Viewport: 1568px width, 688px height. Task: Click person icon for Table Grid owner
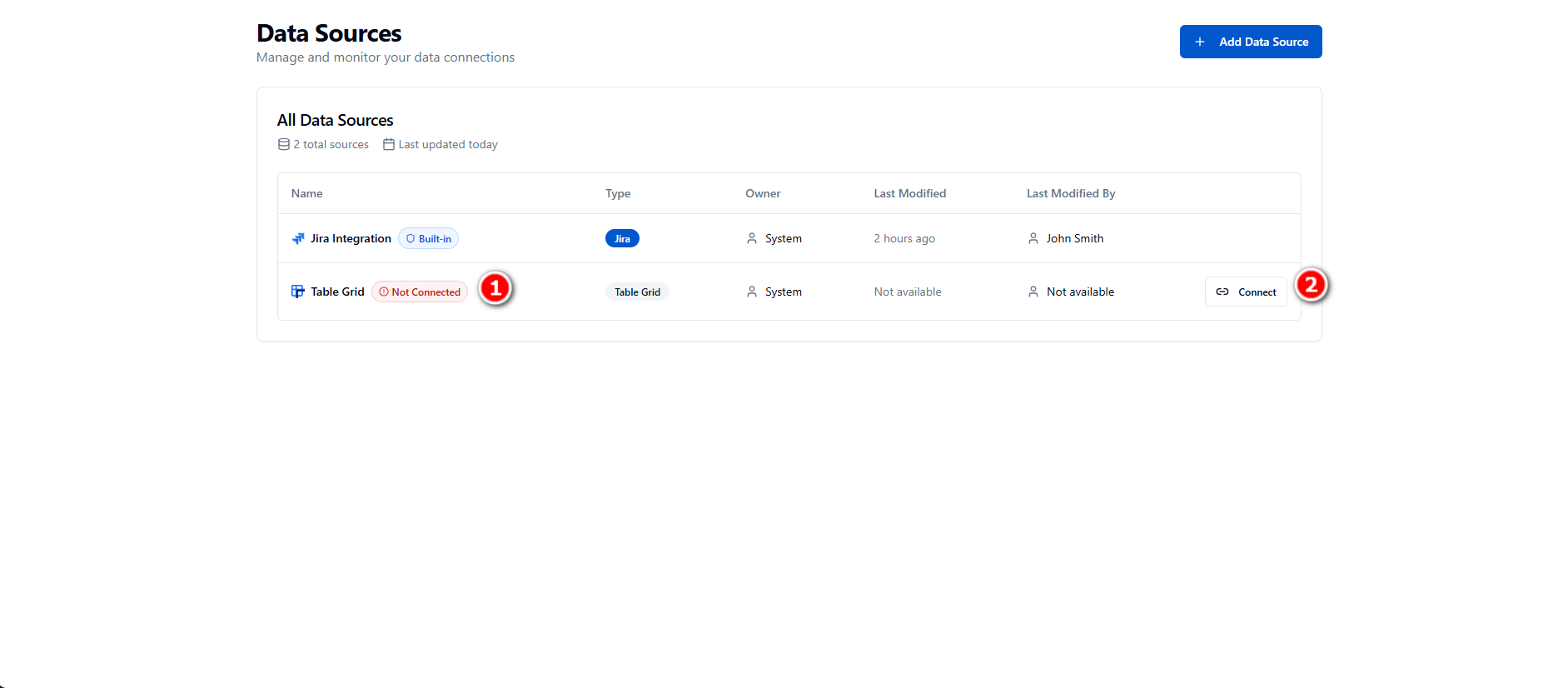[x=752, y=292]
